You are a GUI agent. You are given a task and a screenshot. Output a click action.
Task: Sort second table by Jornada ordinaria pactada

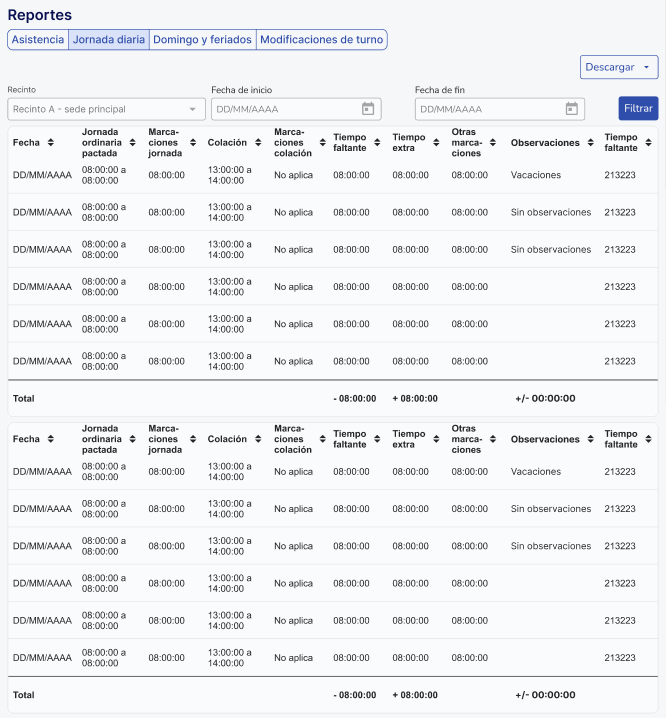(133, 440)
